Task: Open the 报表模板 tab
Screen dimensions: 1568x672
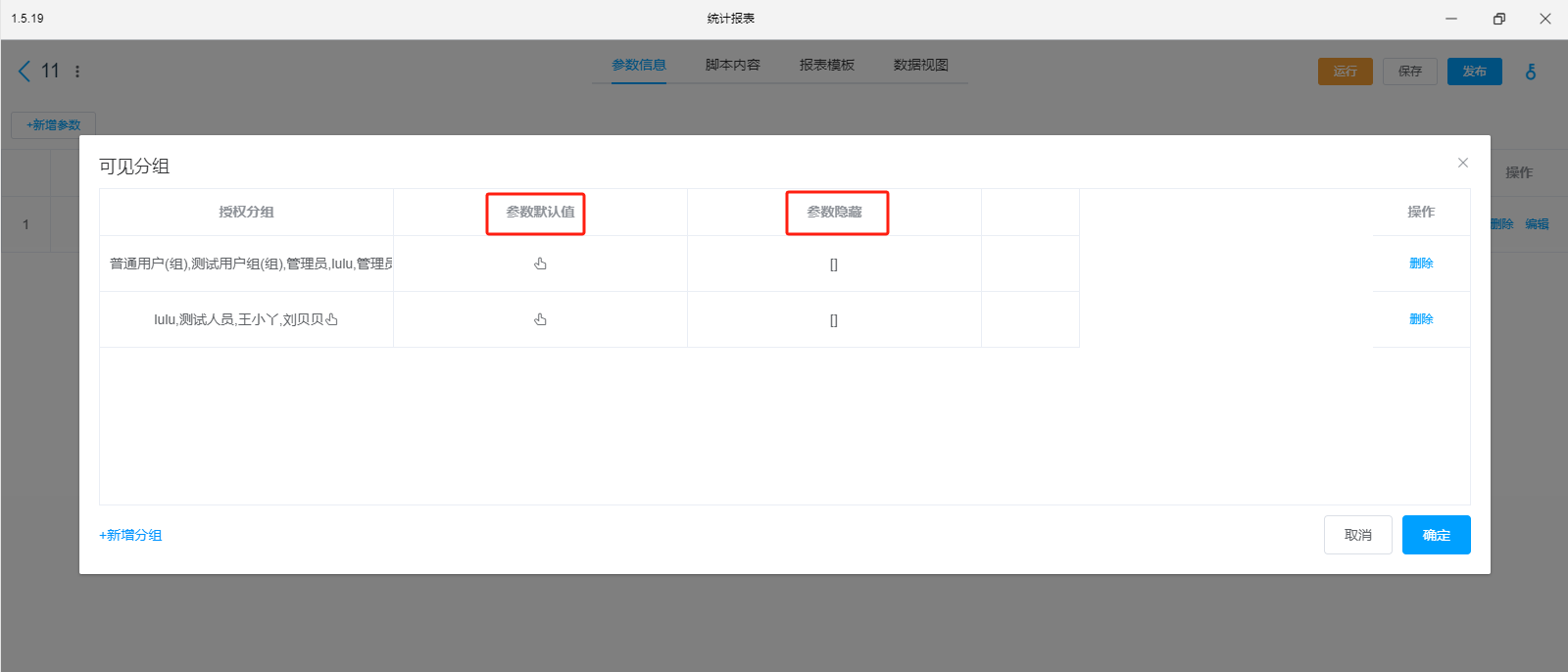Action: (x=827, y=65)
